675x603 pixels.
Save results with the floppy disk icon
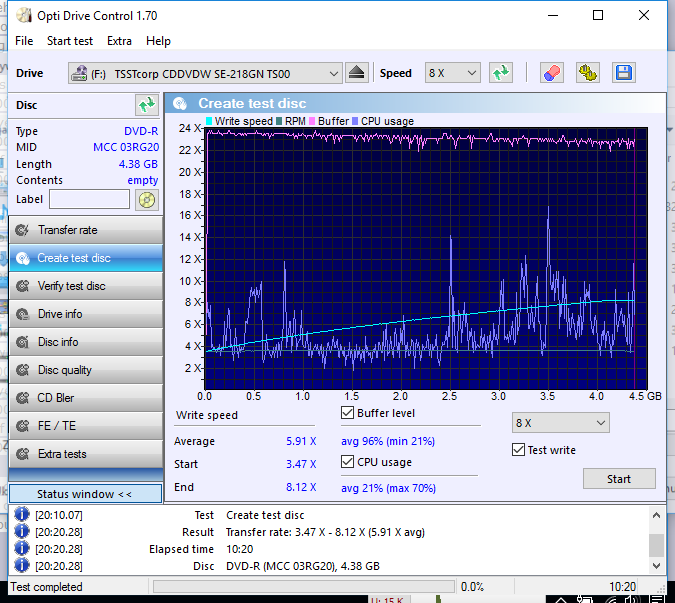tap(624, 73)
